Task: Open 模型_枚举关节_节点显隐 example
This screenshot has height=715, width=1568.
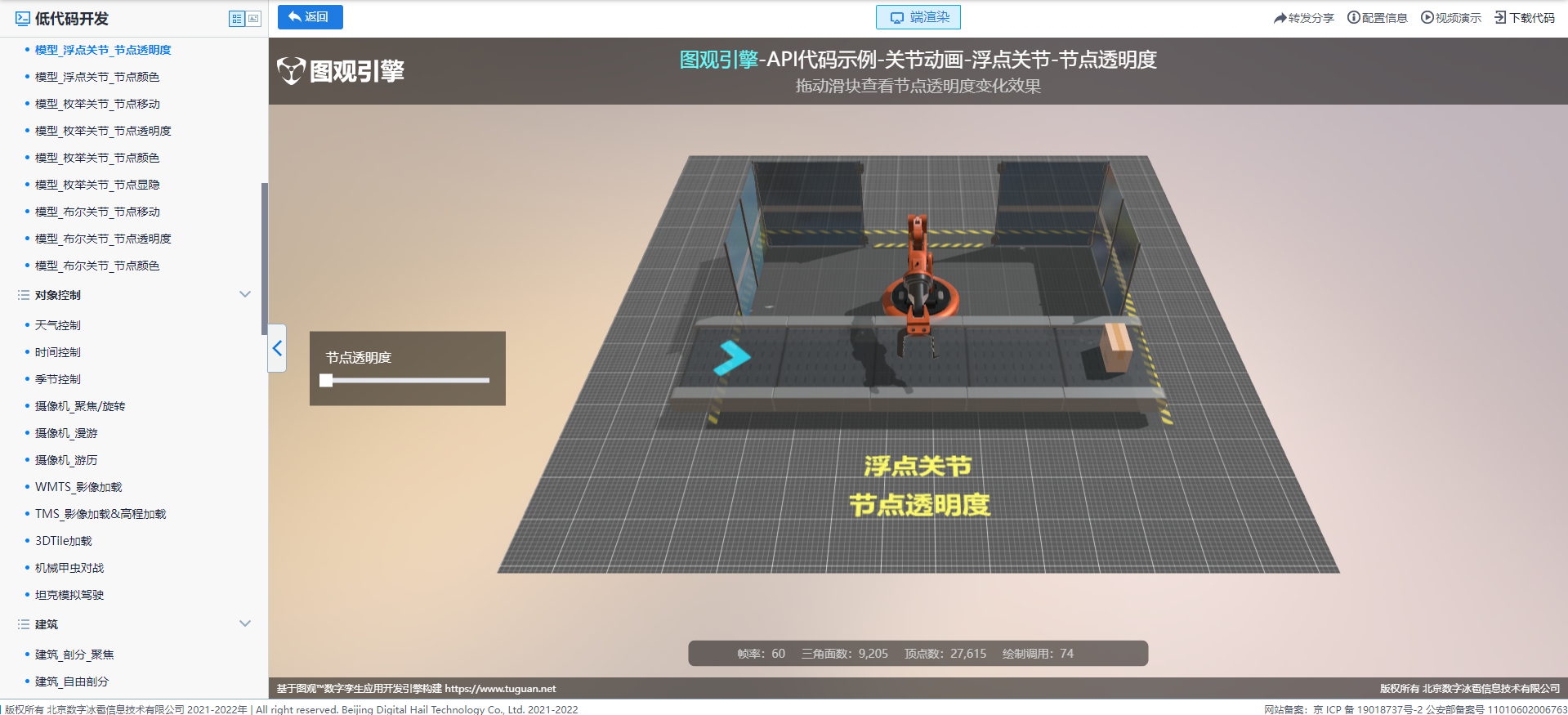Action: (97, 185)
